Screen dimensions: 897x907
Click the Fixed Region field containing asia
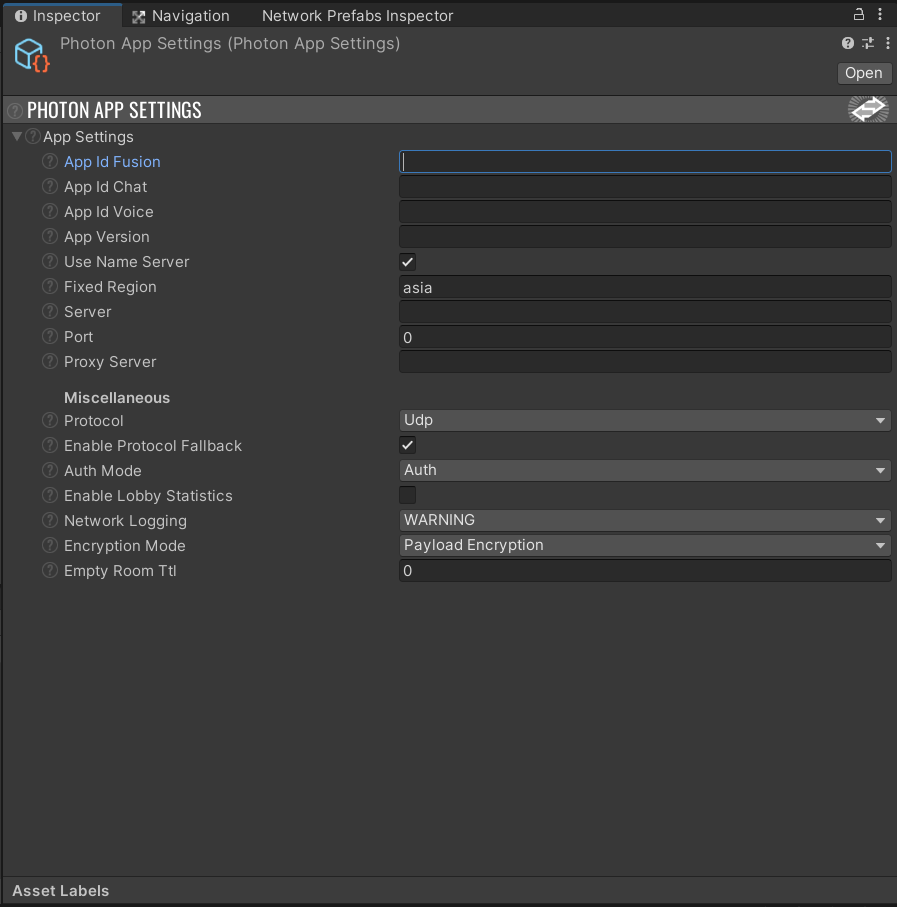pyautogui.click(x=645, y=287)
